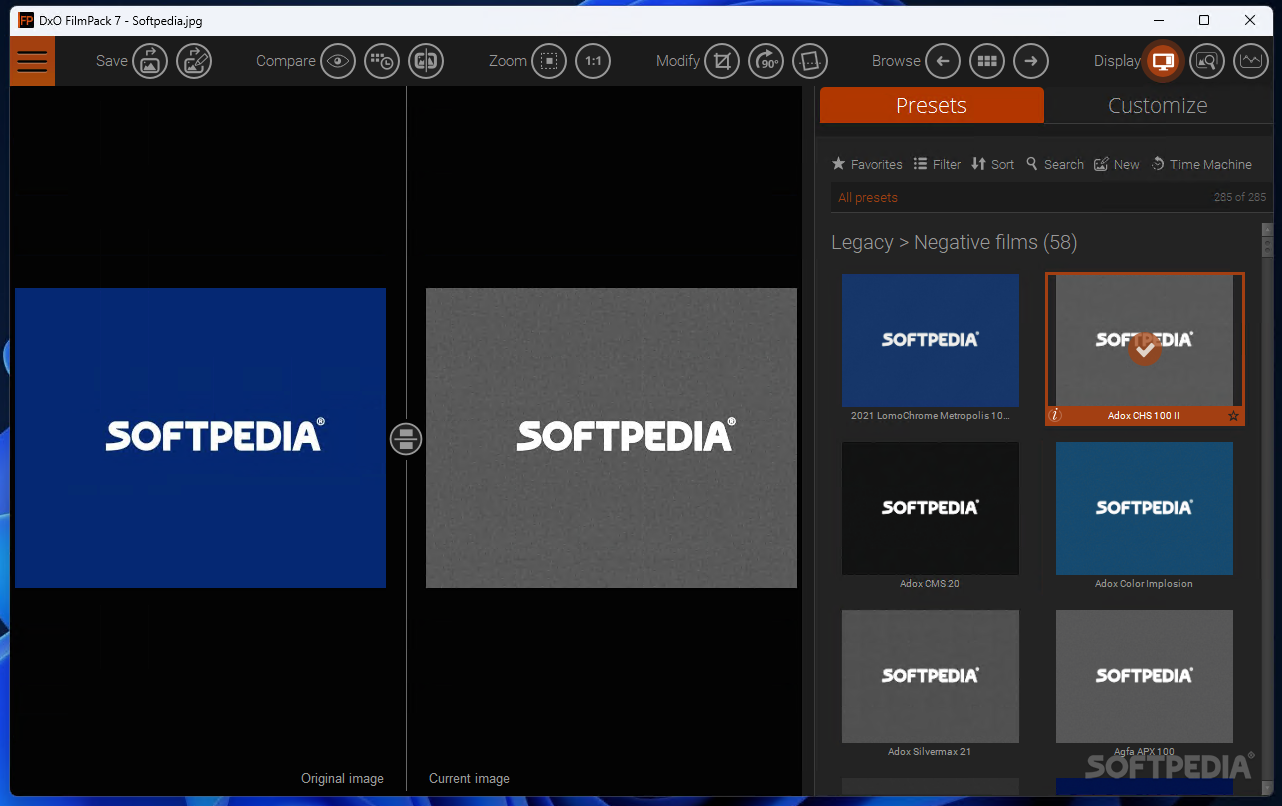Screen dimensions: 1282x806
Task: Click the split-view divider handle
Action: pyautogui.click(x=406, y=438)
